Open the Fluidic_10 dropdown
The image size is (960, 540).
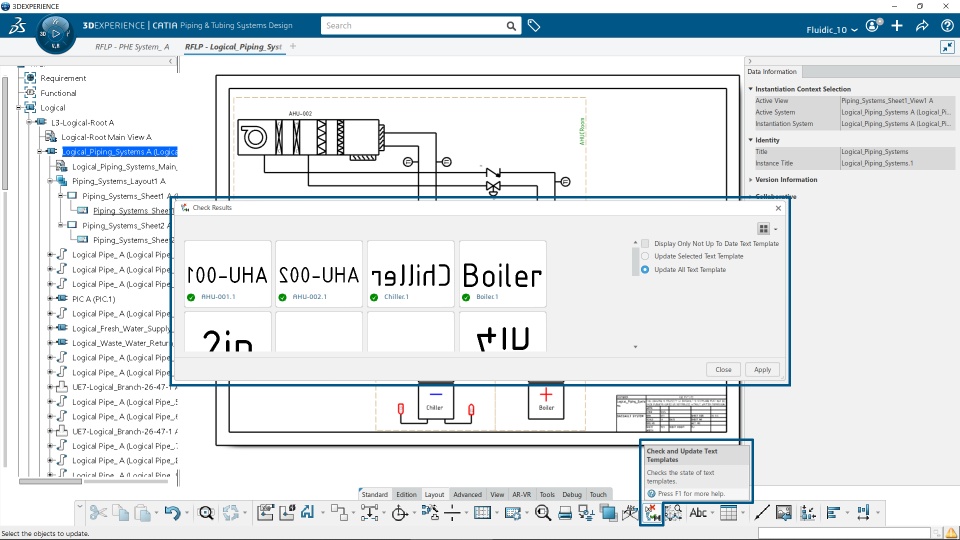click(832, 29)
